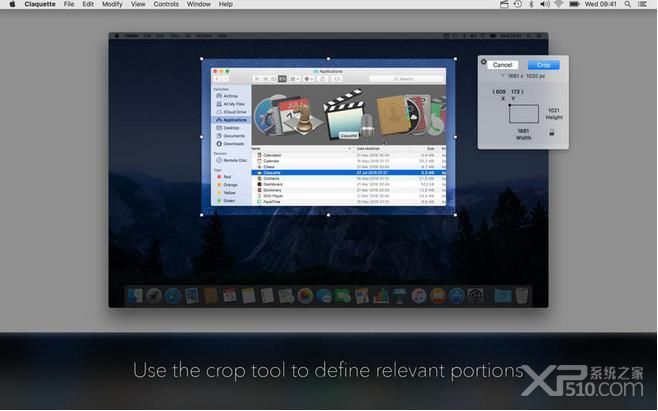Click the top-left crop handle
Viewport: 658px width, 411px height.
click(x=202, y=59)
